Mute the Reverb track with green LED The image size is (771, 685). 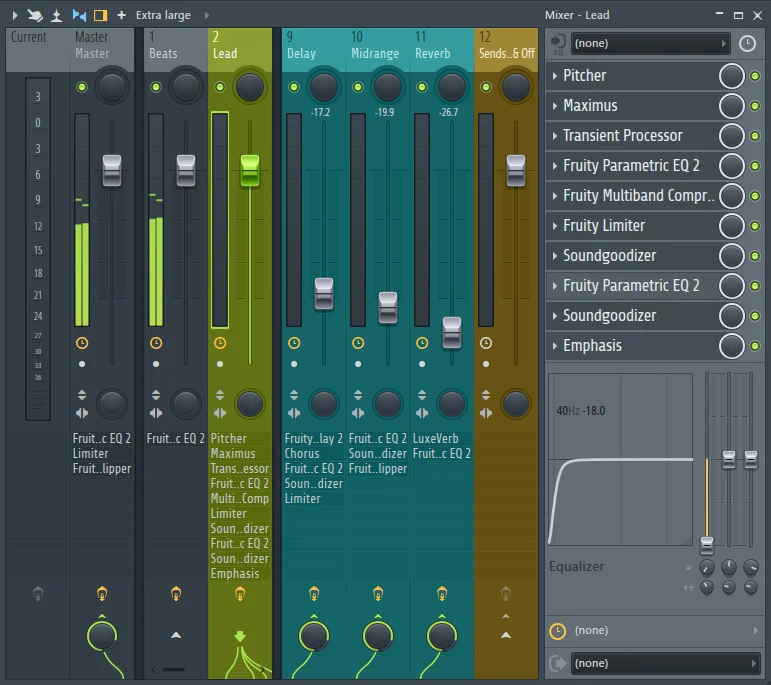[x=422, y=87]
